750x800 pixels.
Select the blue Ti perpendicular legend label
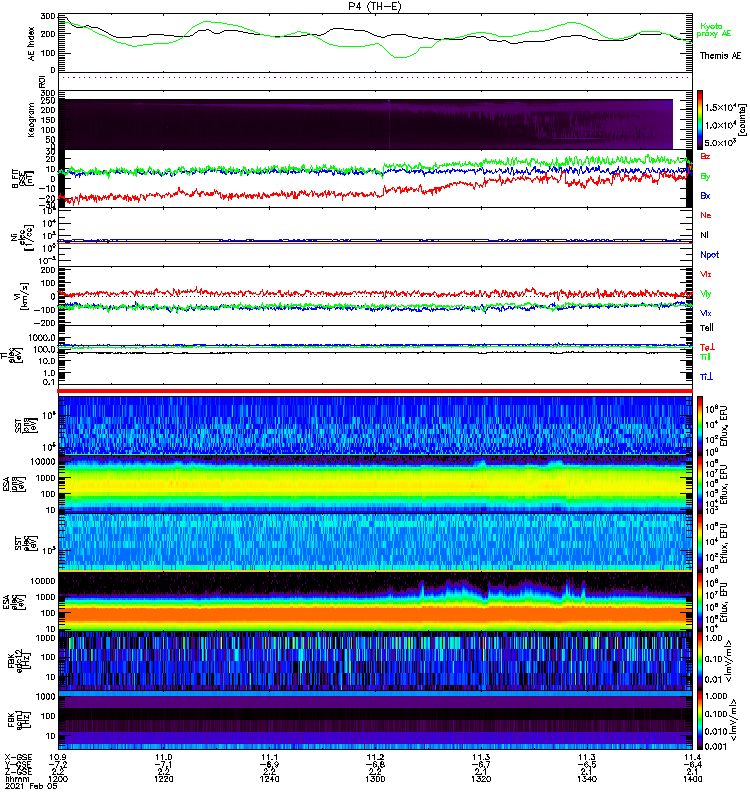coord(706,377)
